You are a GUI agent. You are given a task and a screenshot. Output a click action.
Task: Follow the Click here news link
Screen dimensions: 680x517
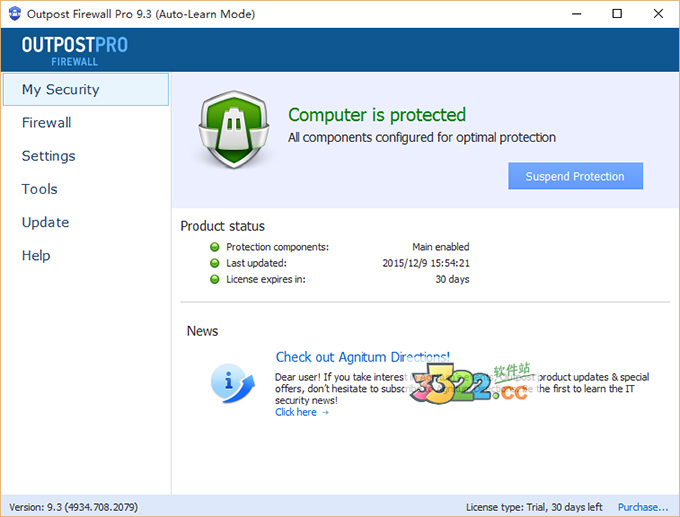296,412
